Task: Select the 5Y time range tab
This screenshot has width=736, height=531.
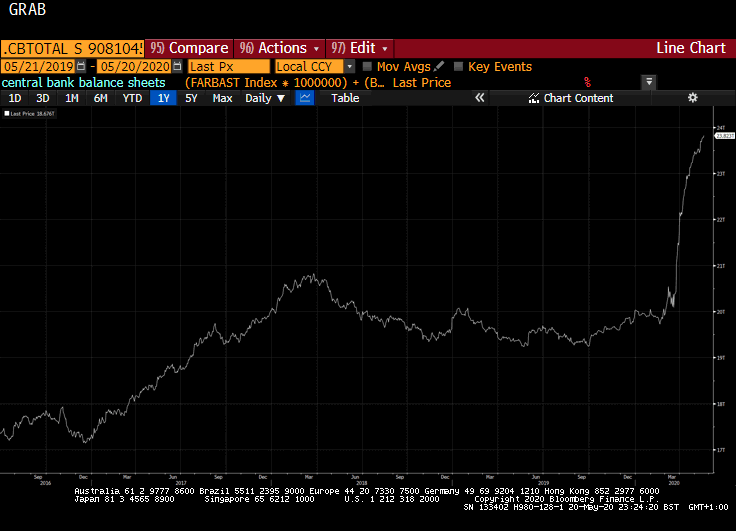Action: click(x=191, y=98)
